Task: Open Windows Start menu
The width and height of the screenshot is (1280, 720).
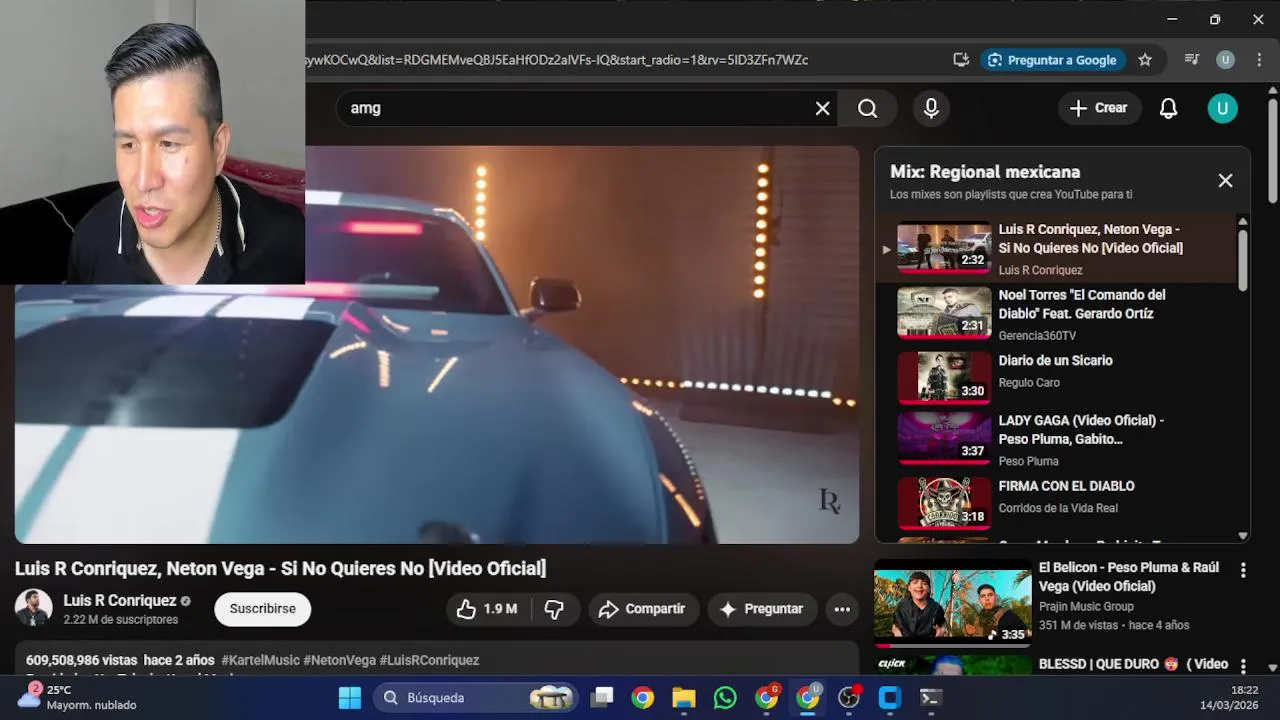Action: click(350, 698)
